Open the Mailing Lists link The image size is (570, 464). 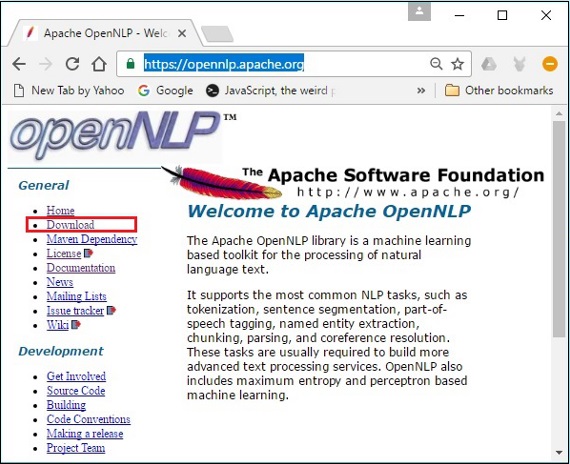(x=76, y=296)
